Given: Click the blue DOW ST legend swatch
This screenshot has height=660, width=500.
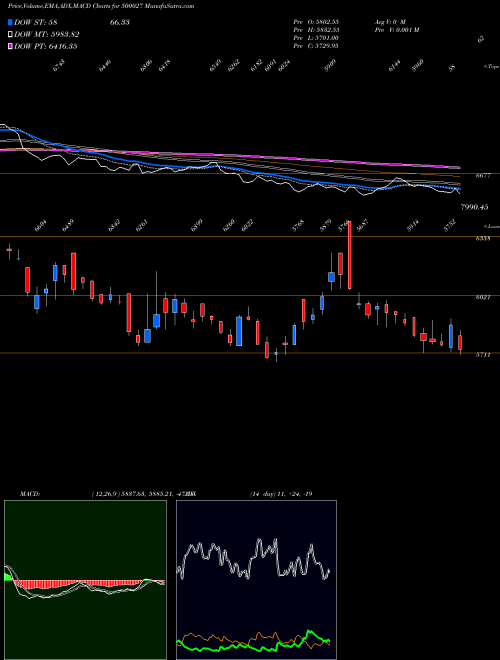Looking at the screenshot, I should coord(10,22).
